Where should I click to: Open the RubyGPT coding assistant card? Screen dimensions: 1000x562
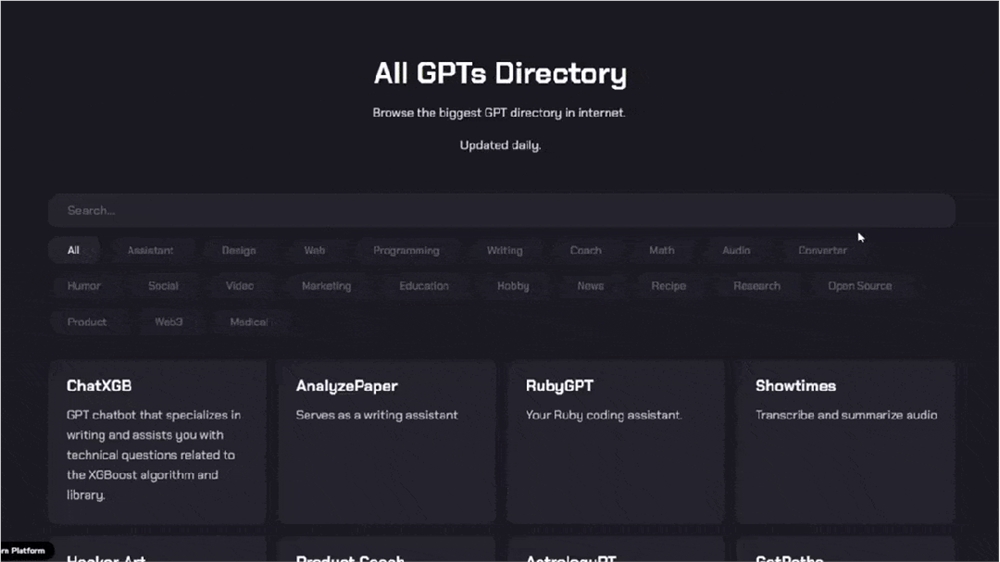tap(615, 442)
